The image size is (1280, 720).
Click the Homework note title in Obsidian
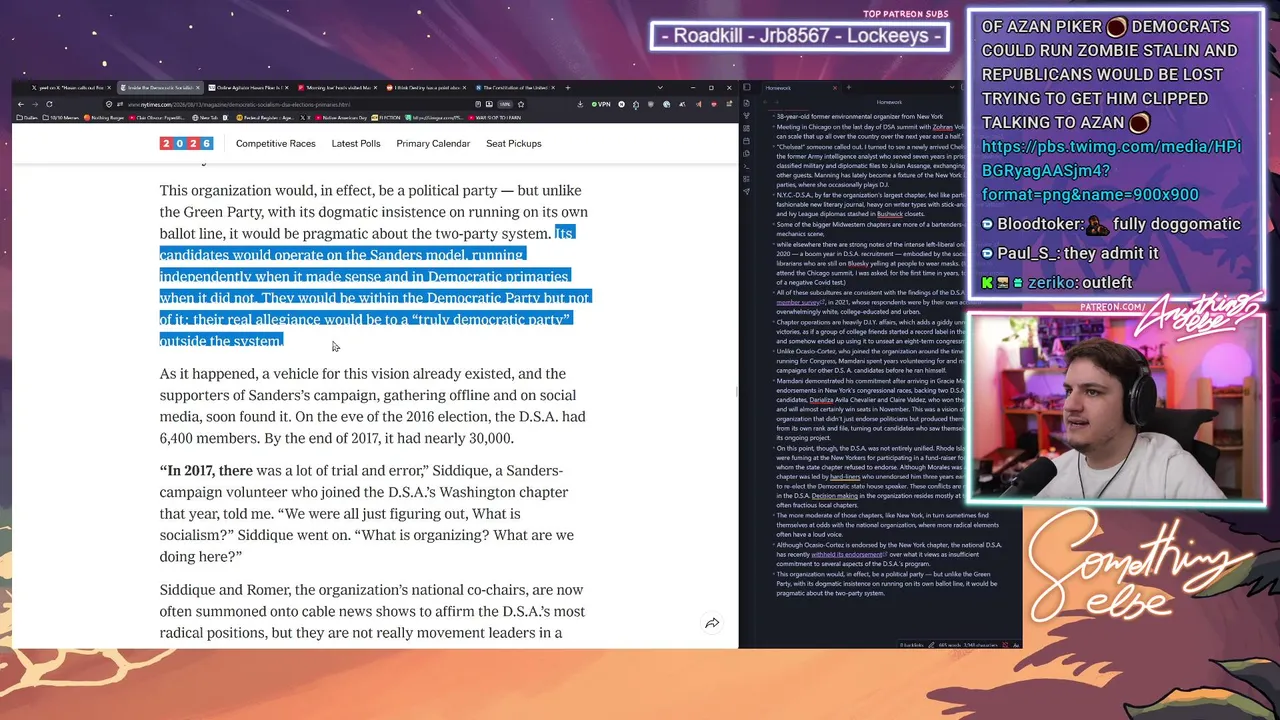[889, 102]
